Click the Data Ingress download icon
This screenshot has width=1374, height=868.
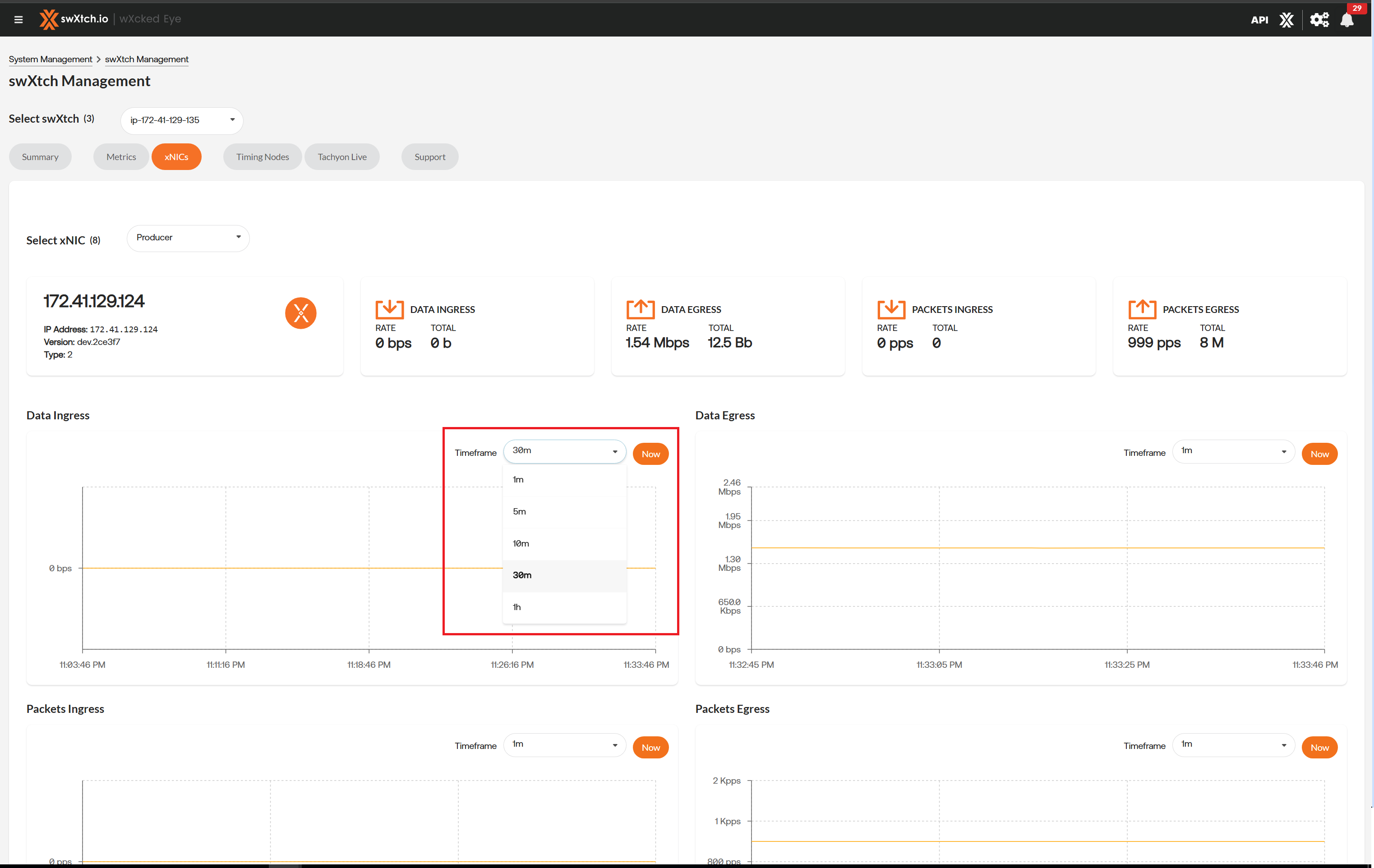pos(389,309)
